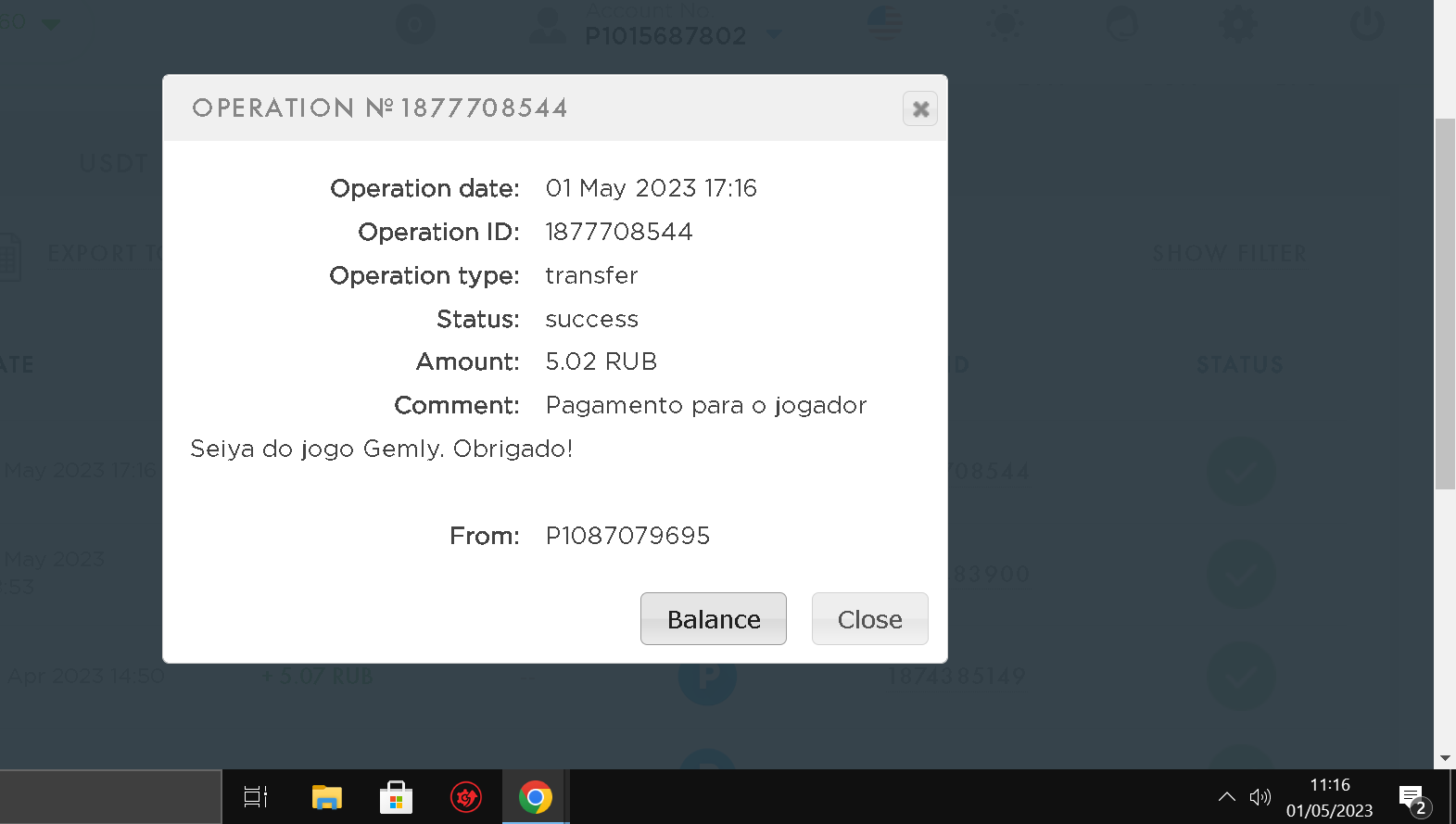Show hidden system tray icons
The height and width of the screenshot is (824, 1456).
[1226, 797]
